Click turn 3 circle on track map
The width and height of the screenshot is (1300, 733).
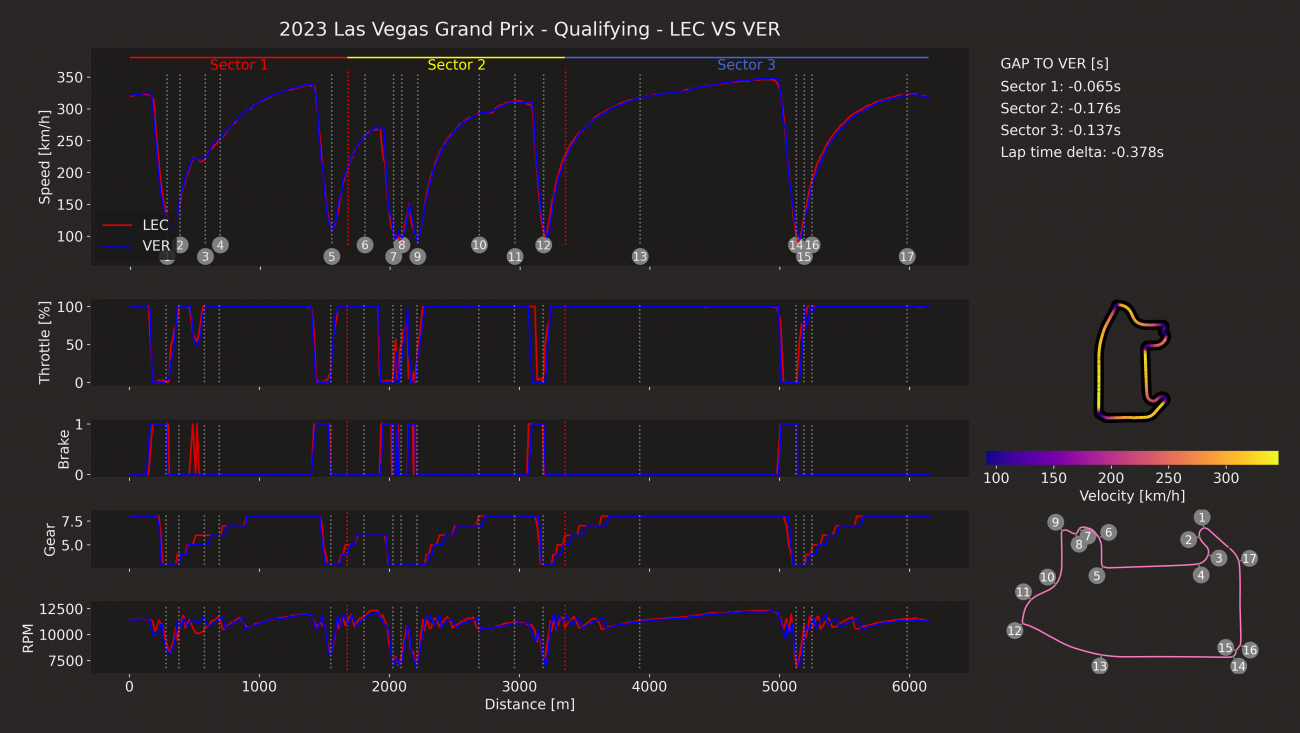tap(1218, 558)
